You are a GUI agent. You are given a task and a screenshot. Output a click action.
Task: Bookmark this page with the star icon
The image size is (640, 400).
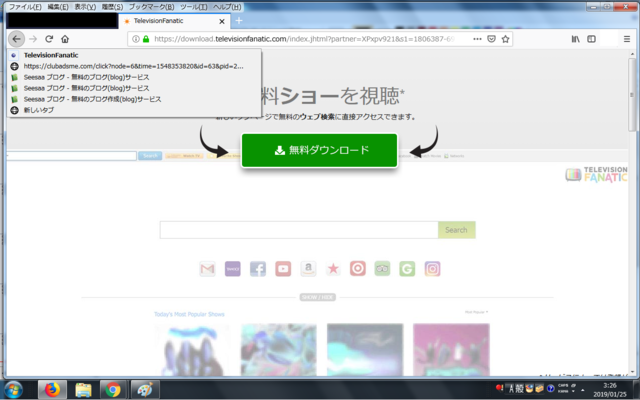point(505,39)
